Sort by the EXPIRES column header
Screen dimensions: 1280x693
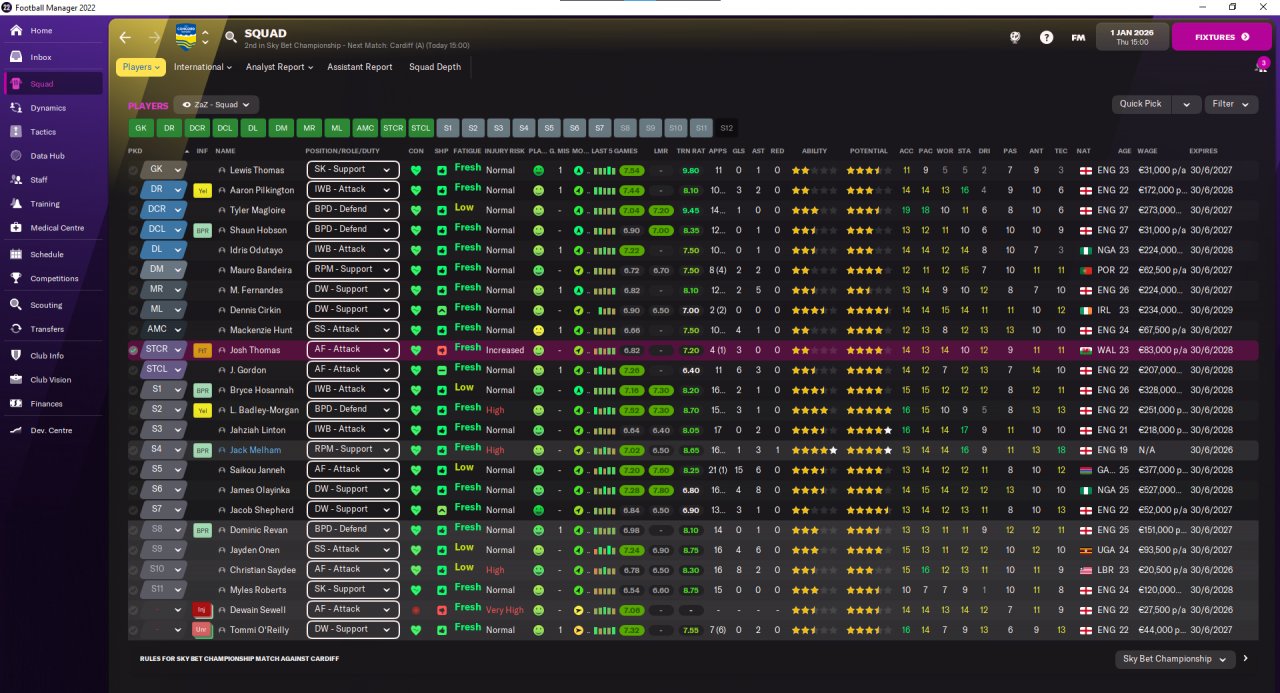[x=1203, y=151]
